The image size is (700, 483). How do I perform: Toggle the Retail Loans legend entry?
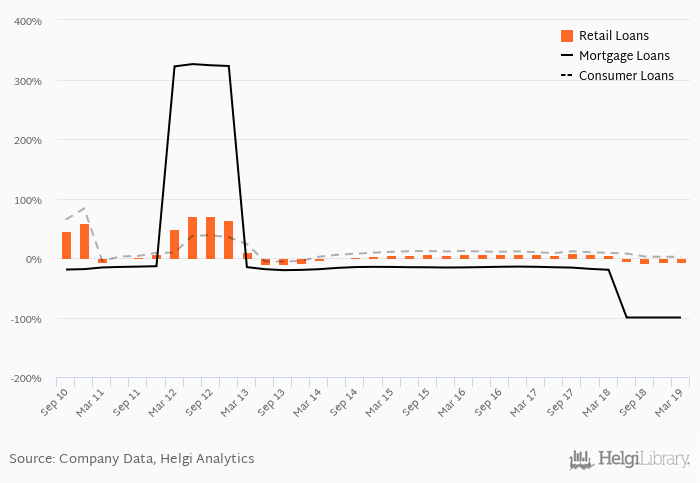pos(604,36)
